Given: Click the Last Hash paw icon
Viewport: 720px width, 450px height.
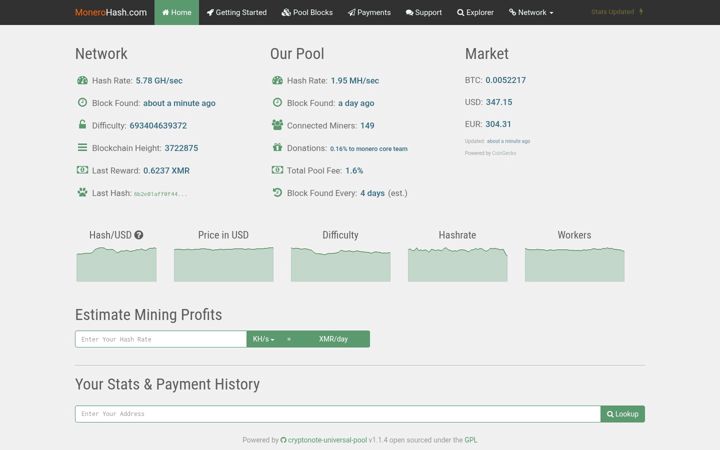Looking at the screenshot, I should coord(82,192).
